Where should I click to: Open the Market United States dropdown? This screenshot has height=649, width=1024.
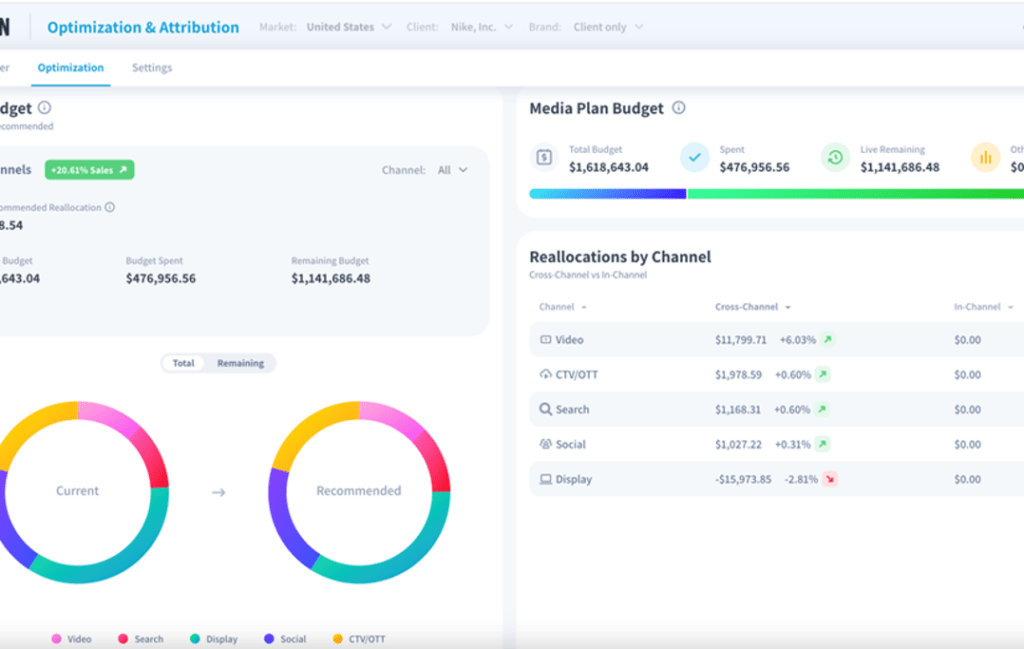click(349, 27)
